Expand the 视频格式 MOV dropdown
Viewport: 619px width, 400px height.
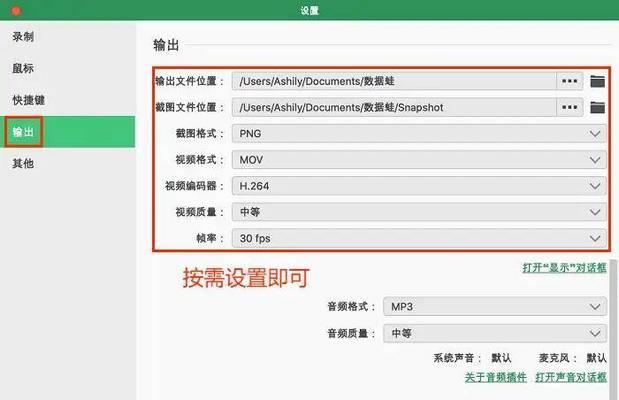(x=419, y=160)
